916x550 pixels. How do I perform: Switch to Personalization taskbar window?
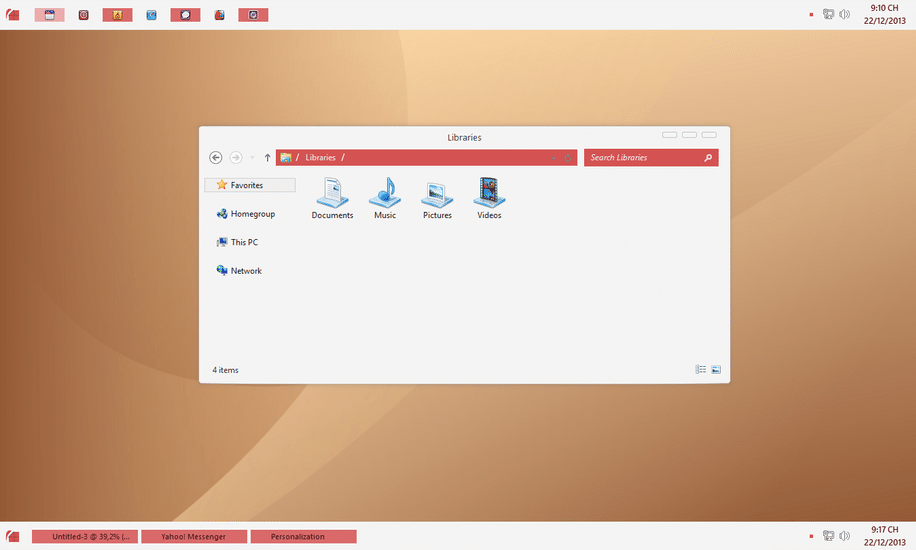pyautogui.click(x=303, y=537)
